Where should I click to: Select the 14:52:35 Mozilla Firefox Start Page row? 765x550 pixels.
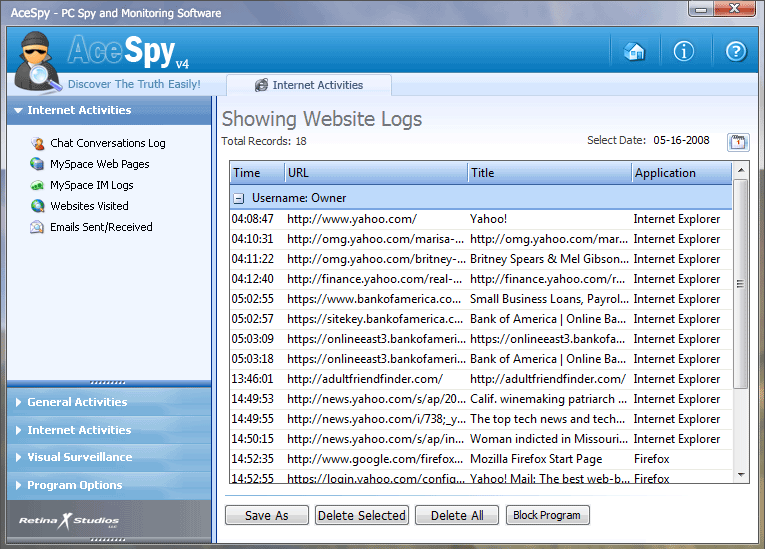coord(481,459)
